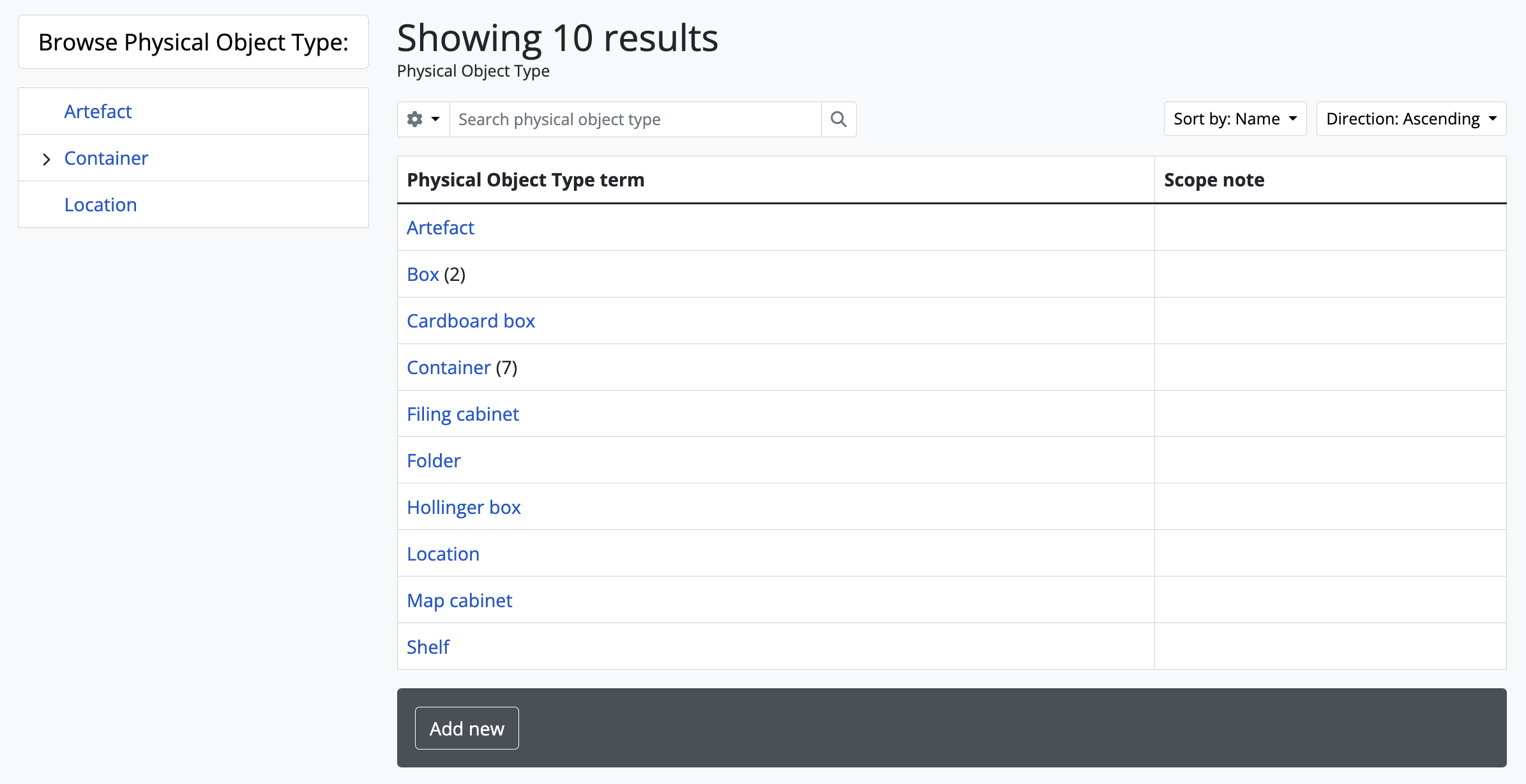Screen dimensions: 1526x784
Task: Open the gear search options menu
Action: [423, 119]
